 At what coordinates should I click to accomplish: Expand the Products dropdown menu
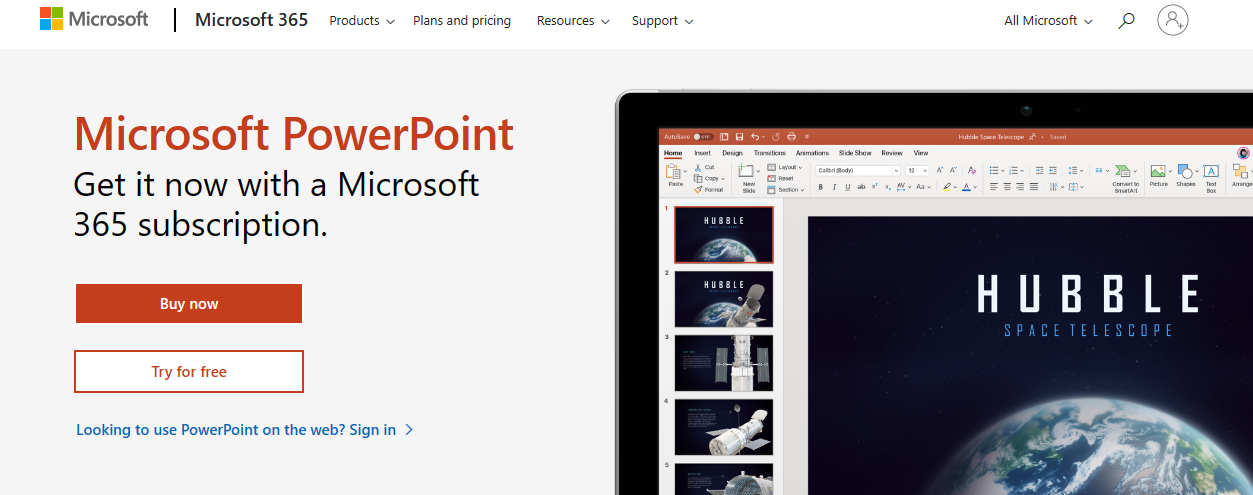pos(362,20)
